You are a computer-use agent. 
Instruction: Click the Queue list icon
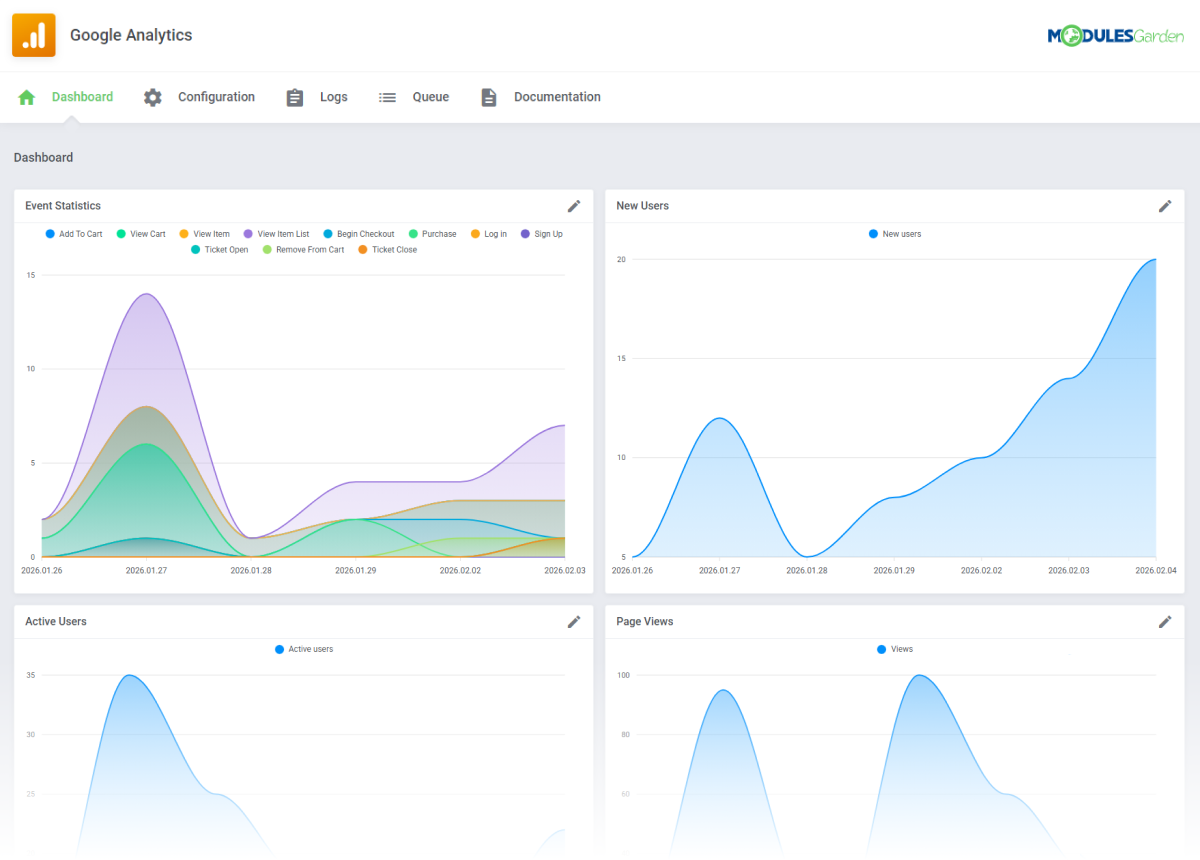click(387, 97)
